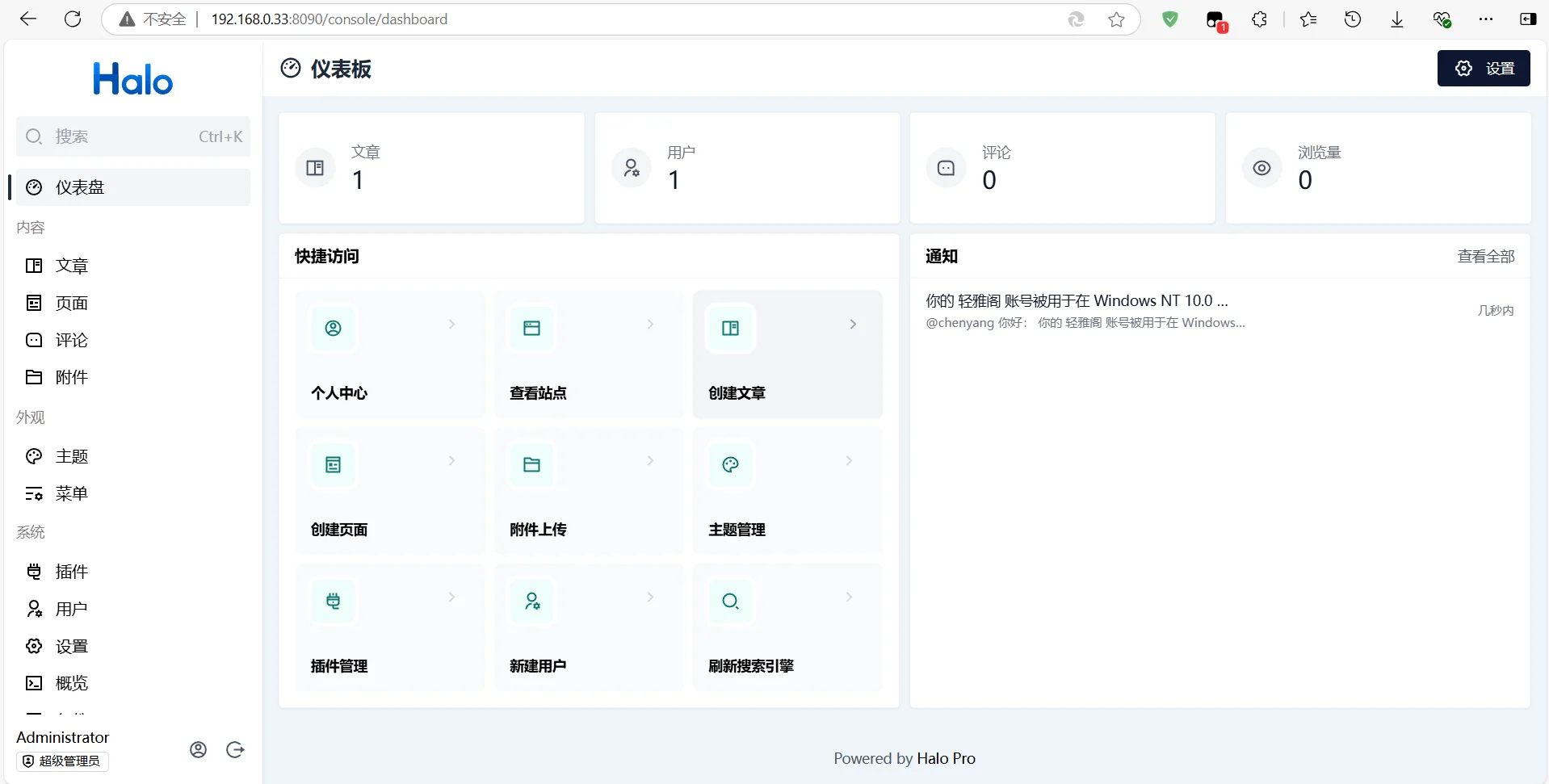This screenshot has height=784, width=1549.
Task: Click the plugin icon in 插件管理 card
Action: tap(333, 602)
